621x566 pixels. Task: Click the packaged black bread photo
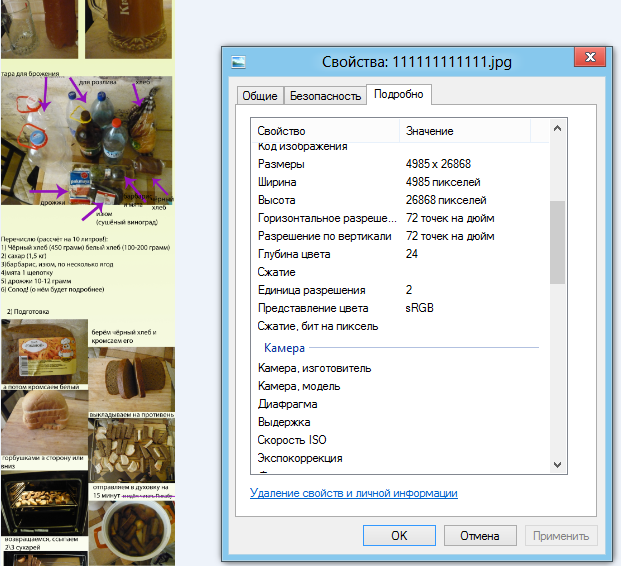(x=44, y=351)
